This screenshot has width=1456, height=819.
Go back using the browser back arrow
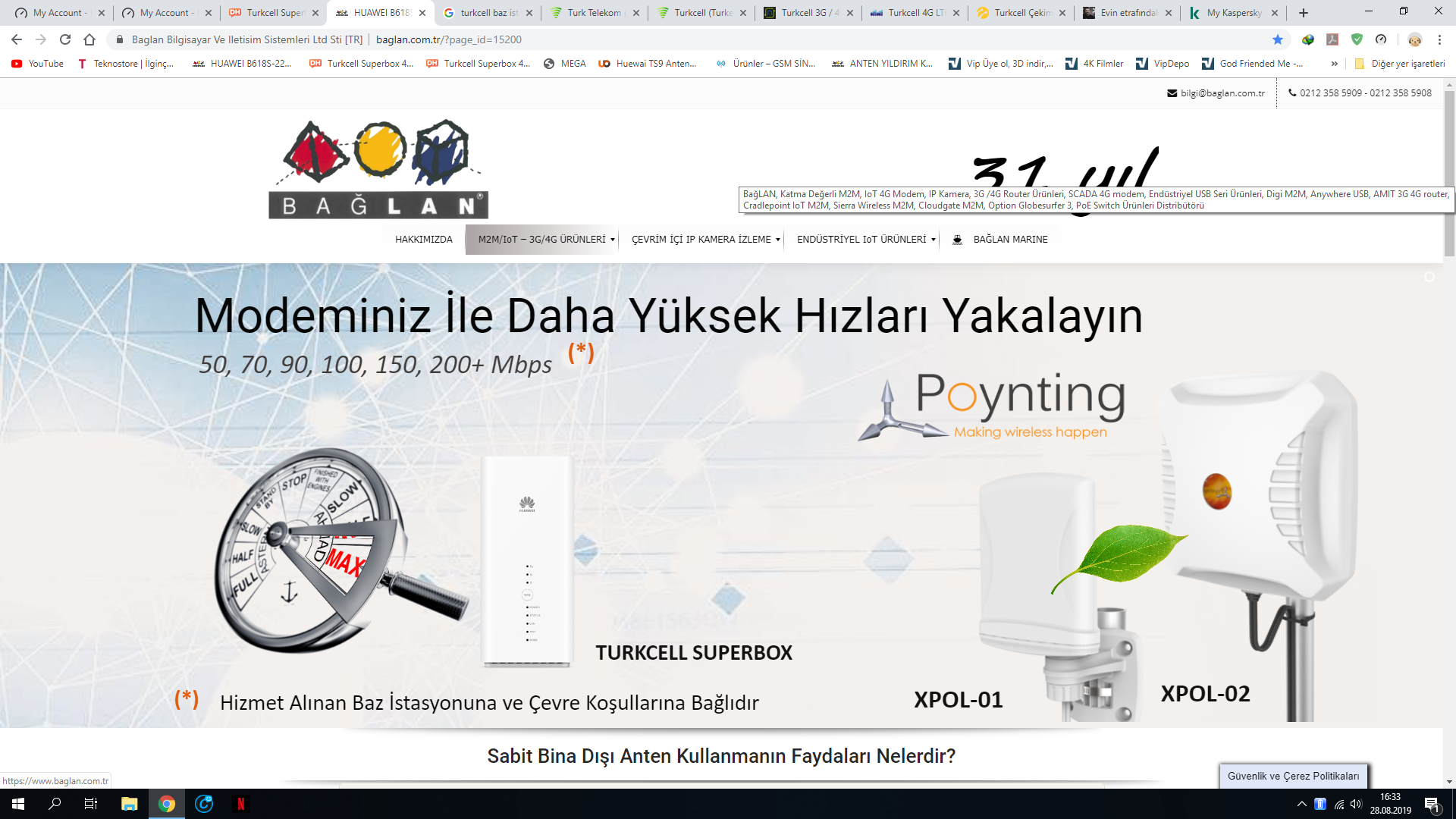(x=17, y=39)
